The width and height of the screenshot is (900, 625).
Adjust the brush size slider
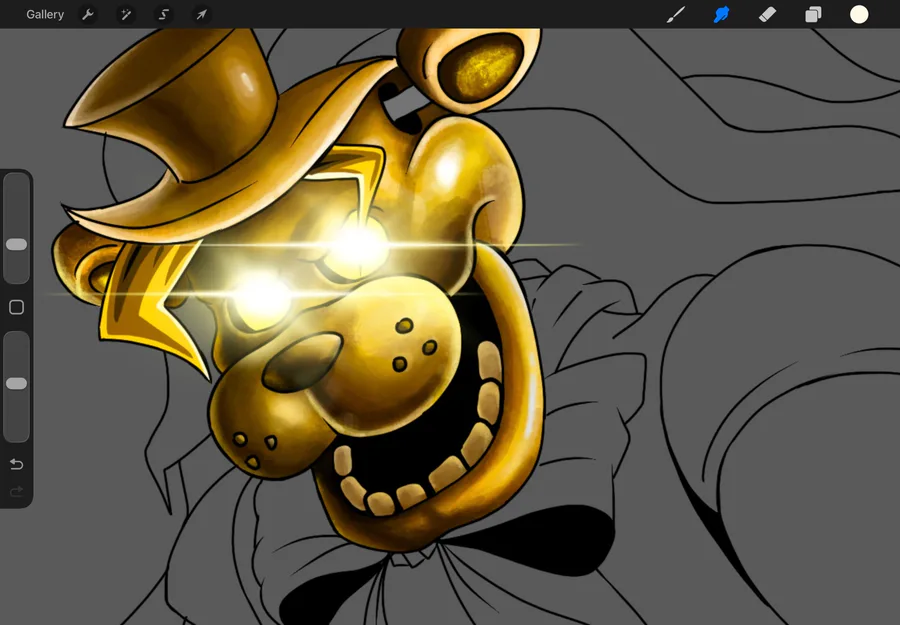pos(17,228)
